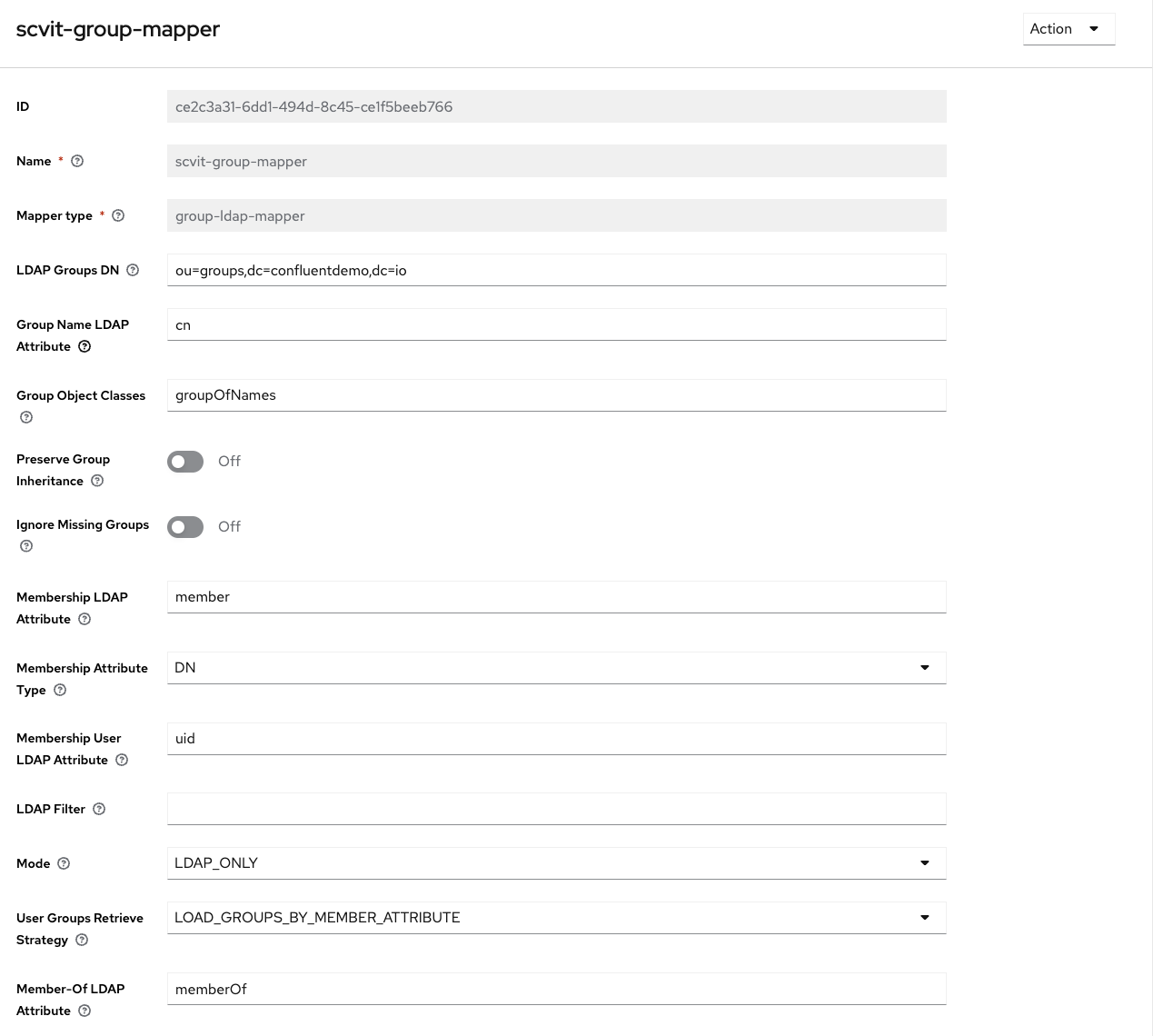1153x1036 pixels.
Task: Open Membership Attribute Type dropdown showing DN
Action: [557, 668]
